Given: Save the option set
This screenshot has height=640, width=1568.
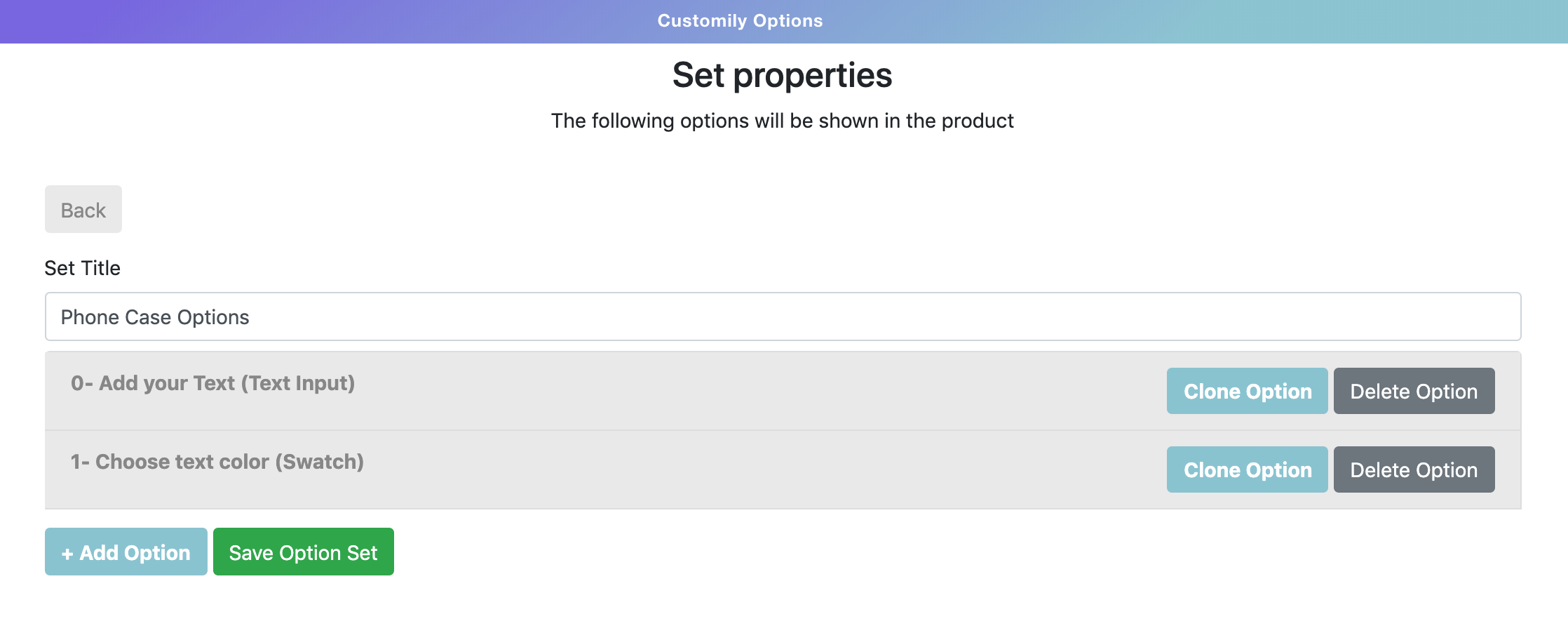Looking at the screenshot, I should (303, 552).
